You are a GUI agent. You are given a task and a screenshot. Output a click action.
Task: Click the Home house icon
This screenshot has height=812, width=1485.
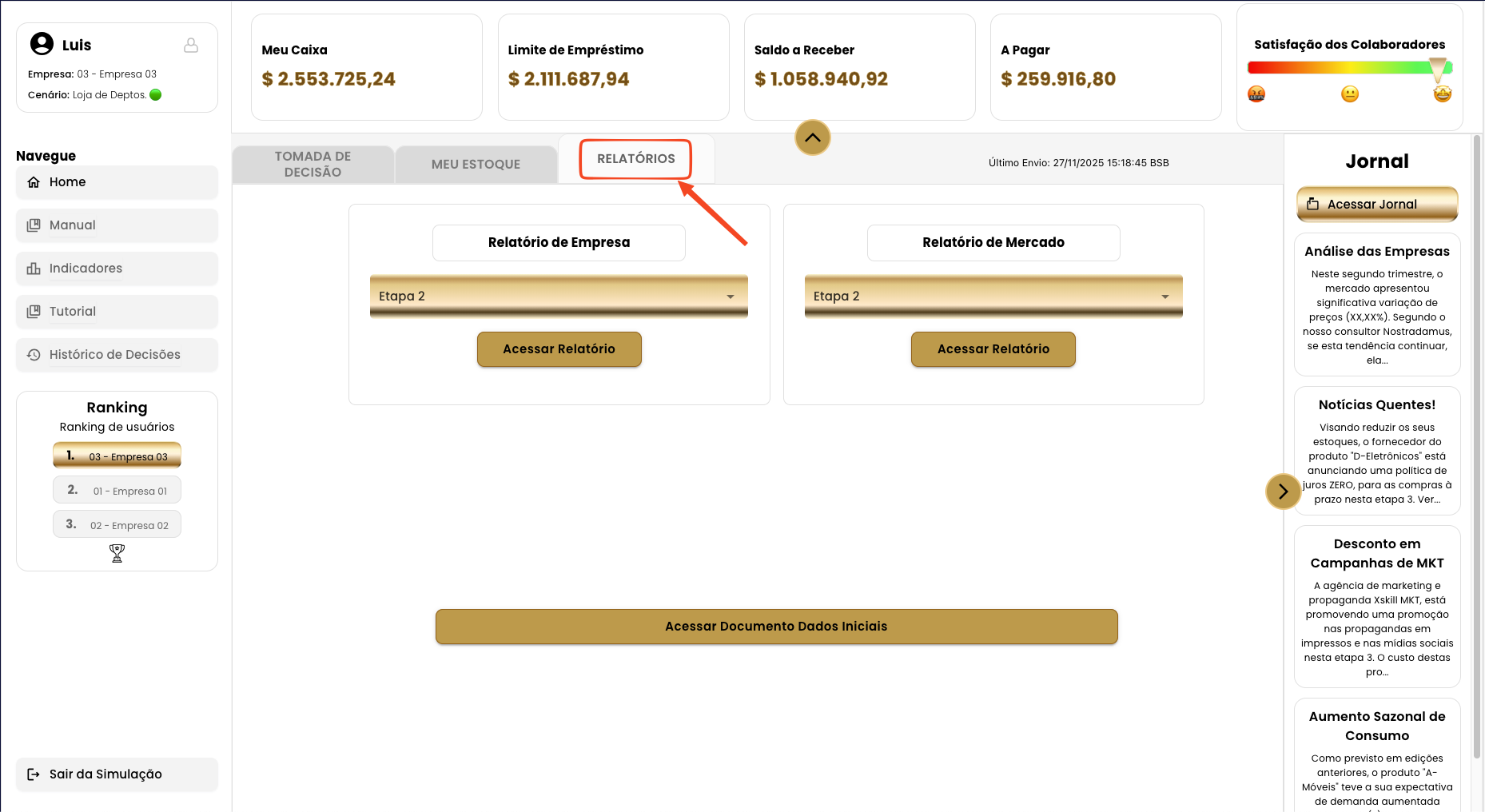point(34,182)
